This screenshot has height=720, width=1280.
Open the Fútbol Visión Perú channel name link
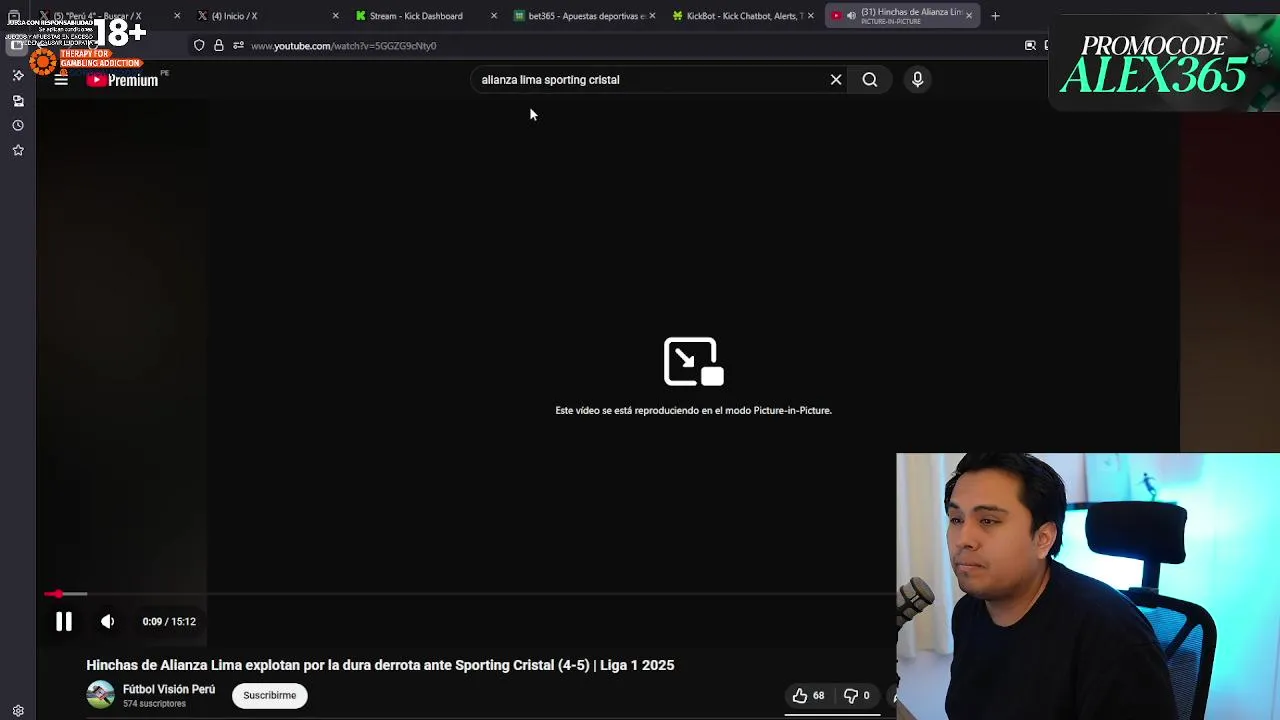[169, 689]
